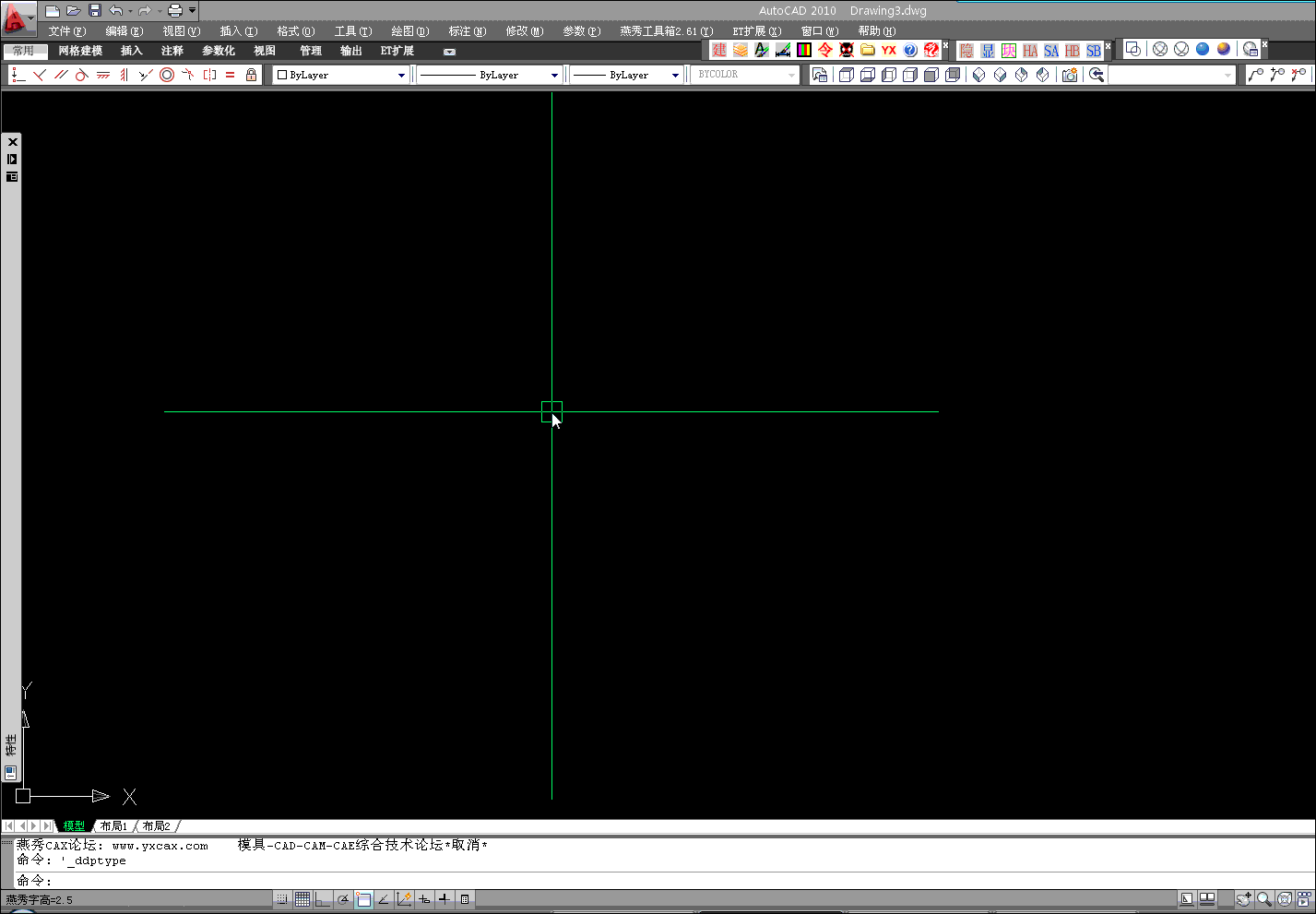Click the tangent constraint icon
This screenshot has height=914, width=1316.
[x=81, y=75]
